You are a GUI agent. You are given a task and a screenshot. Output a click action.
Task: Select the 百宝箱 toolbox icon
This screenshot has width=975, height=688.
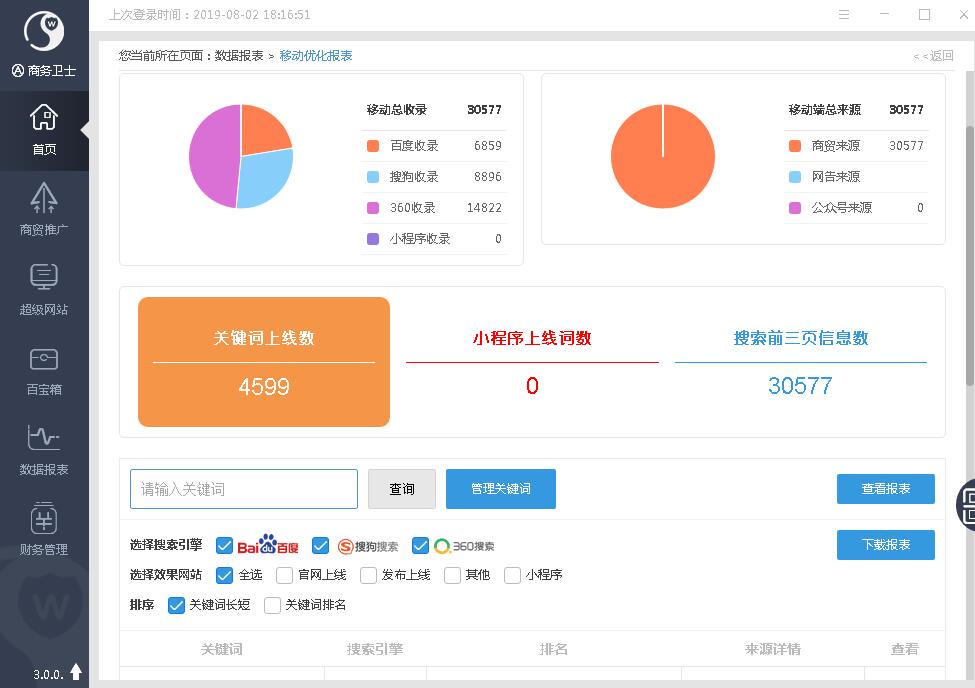coord(44,359)
